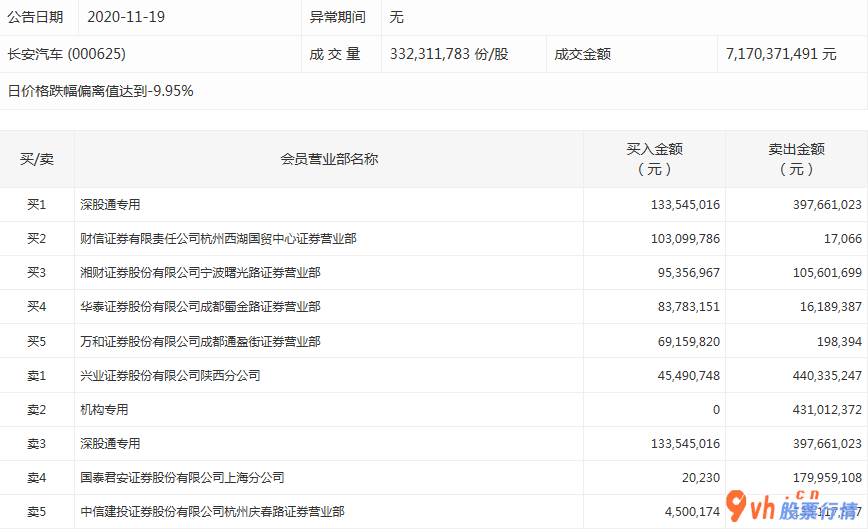The width and height of the screenshot is (868, 532).
Task: Select sell amount 16,189,387
Action: click(x=831, y=307)
